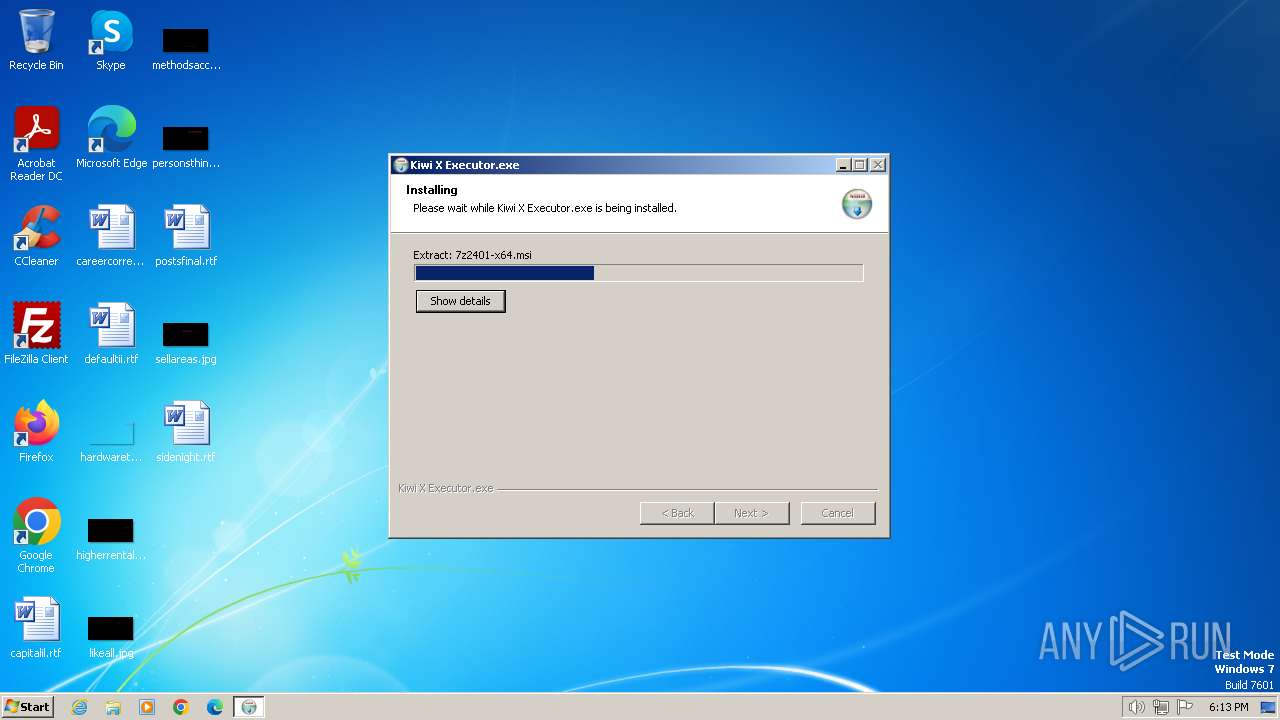Select sidenight.rtf document icon
Viewport: 1280px width, 720px height.
pyautogui.click(x=186, y=432)
